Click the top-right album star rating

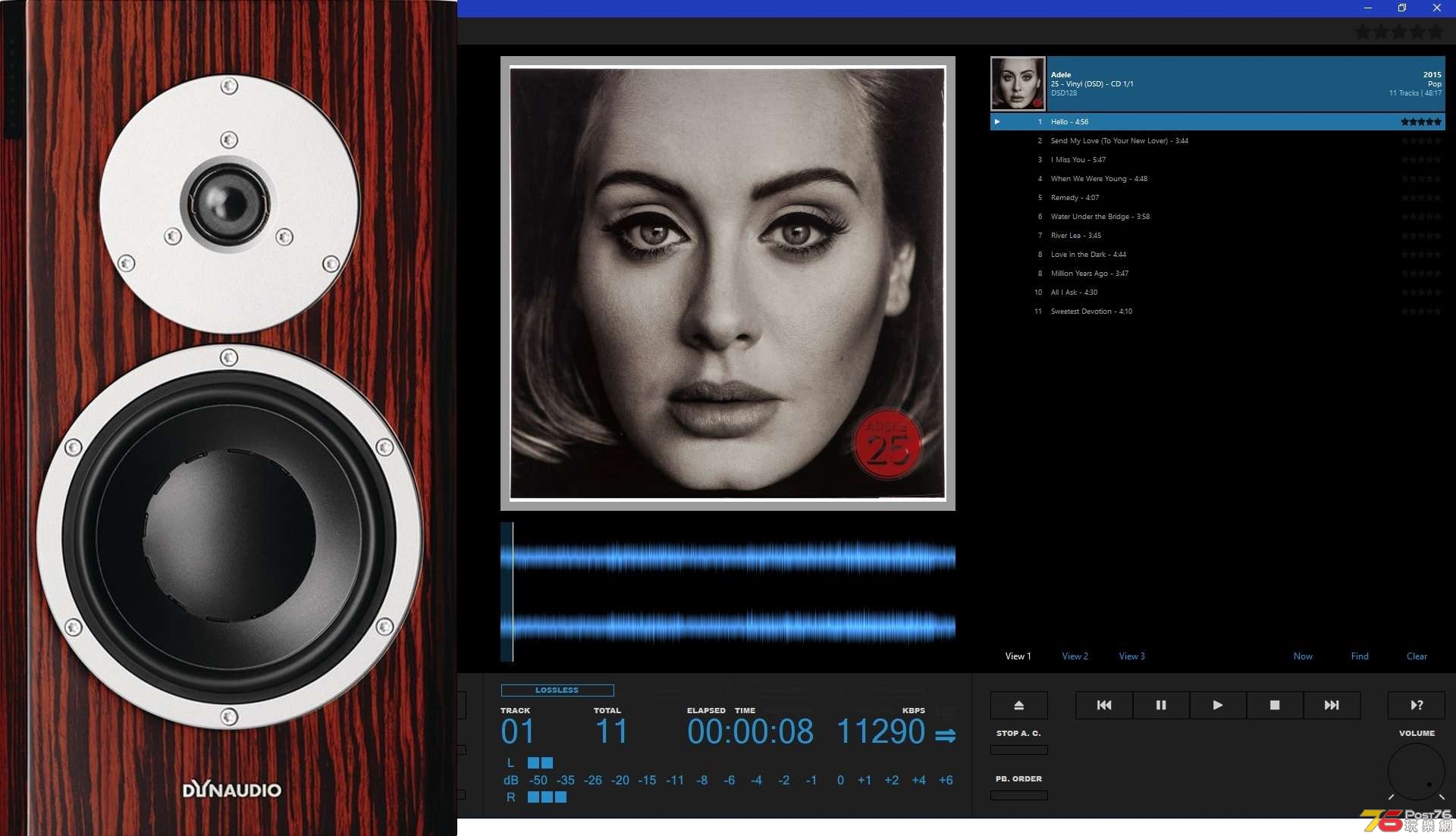point(1399,32)
